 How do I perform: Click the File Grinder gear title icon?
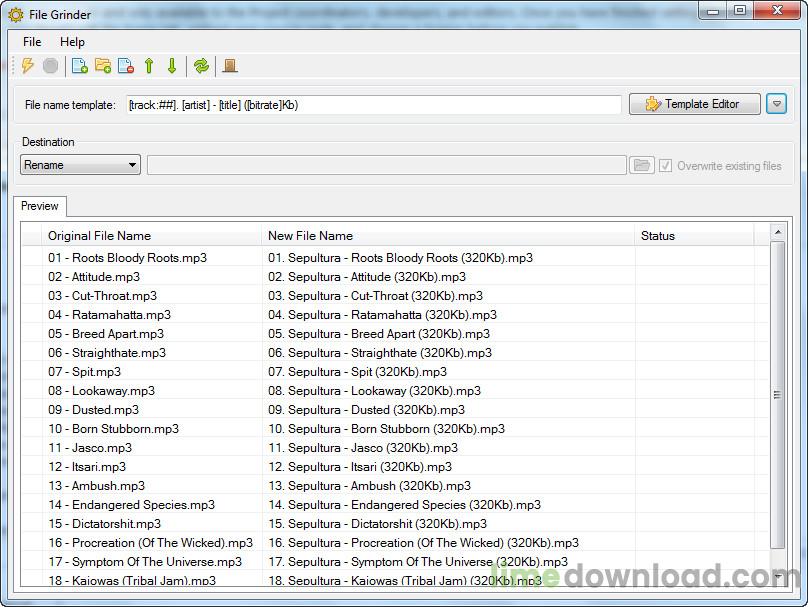point(16,15)
